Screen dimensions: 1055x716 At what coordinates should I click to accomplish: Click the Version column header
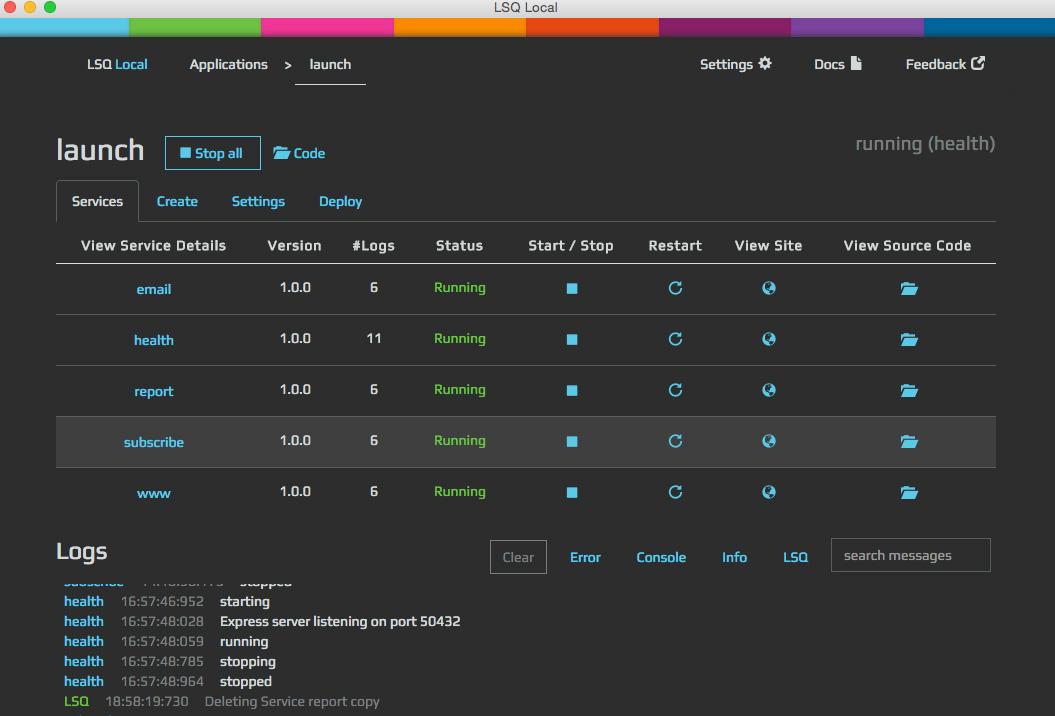coord(295,246)
